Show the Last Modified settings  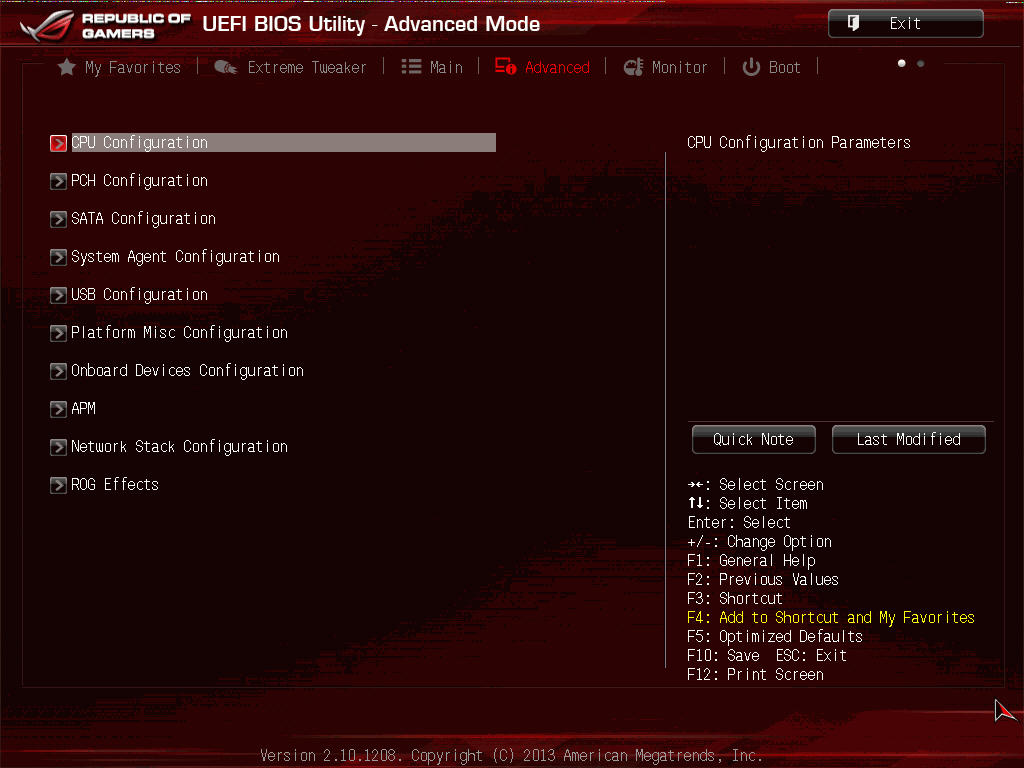908,440
